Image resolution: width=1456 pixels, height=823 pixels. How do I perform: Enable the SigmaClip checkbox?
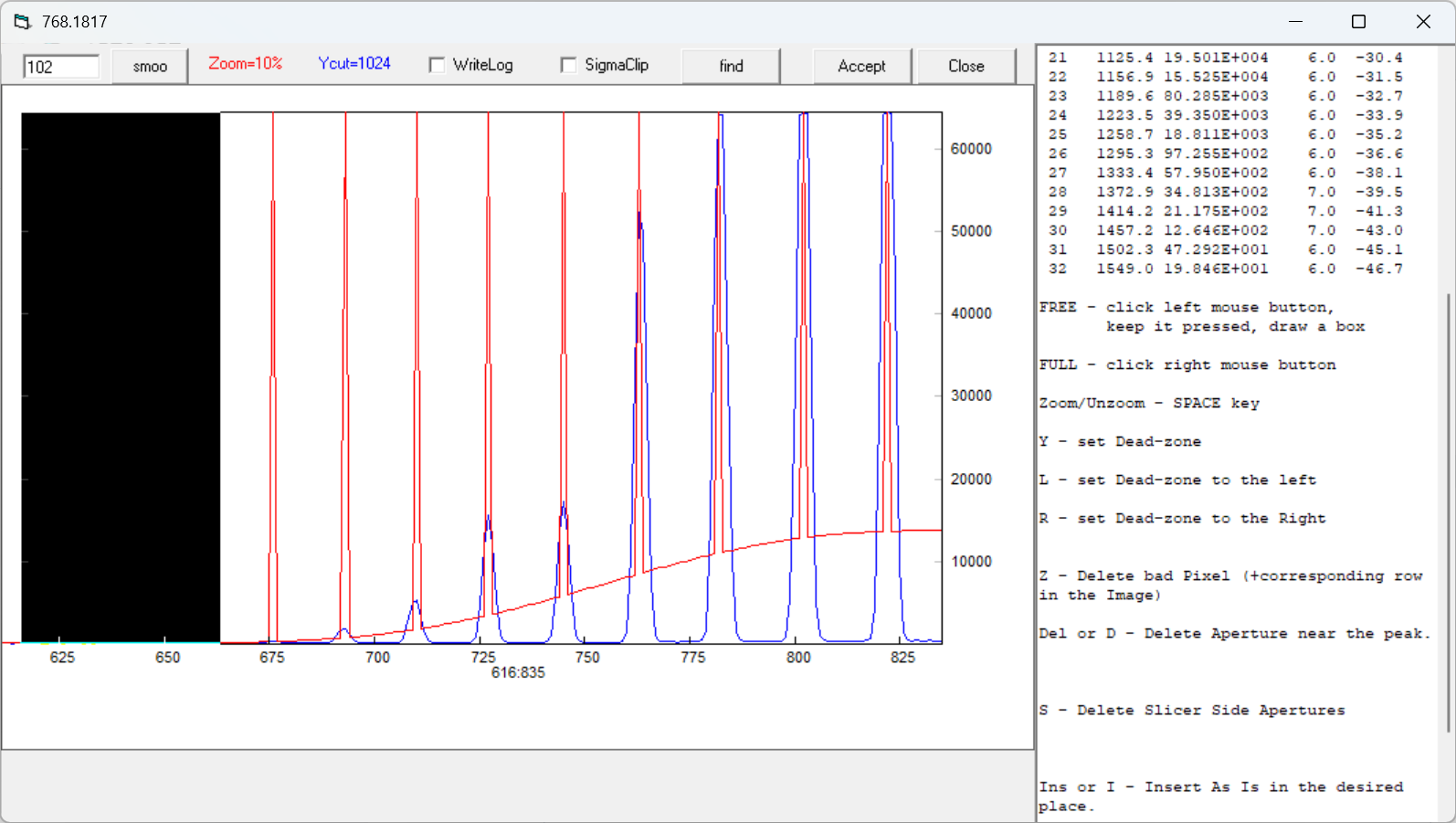tap(568, 65)
